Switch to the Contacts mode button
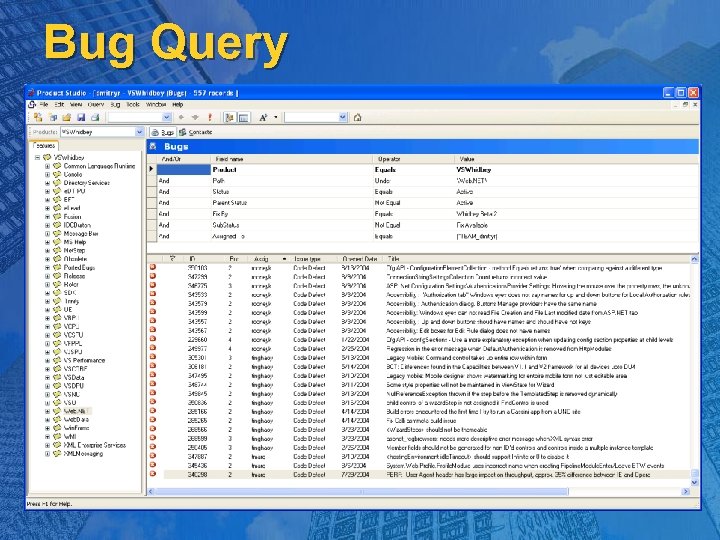Screen dimensions: 720x540 196,132
